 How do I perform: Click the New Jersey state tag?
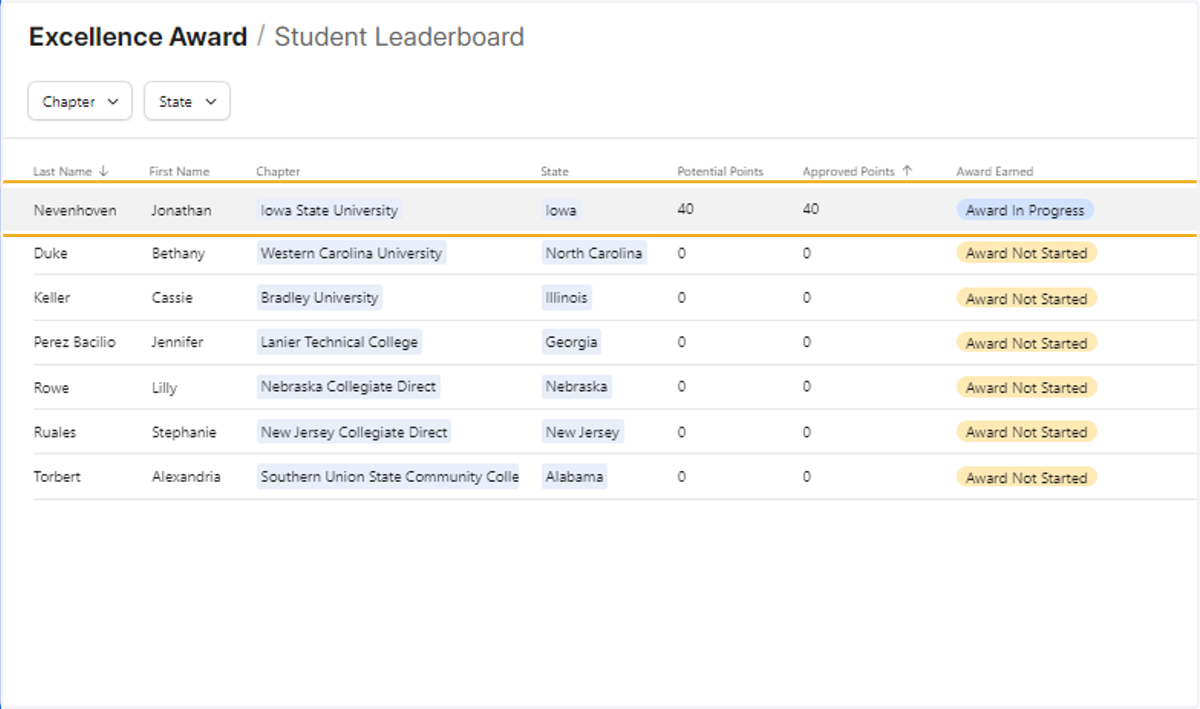583,432
